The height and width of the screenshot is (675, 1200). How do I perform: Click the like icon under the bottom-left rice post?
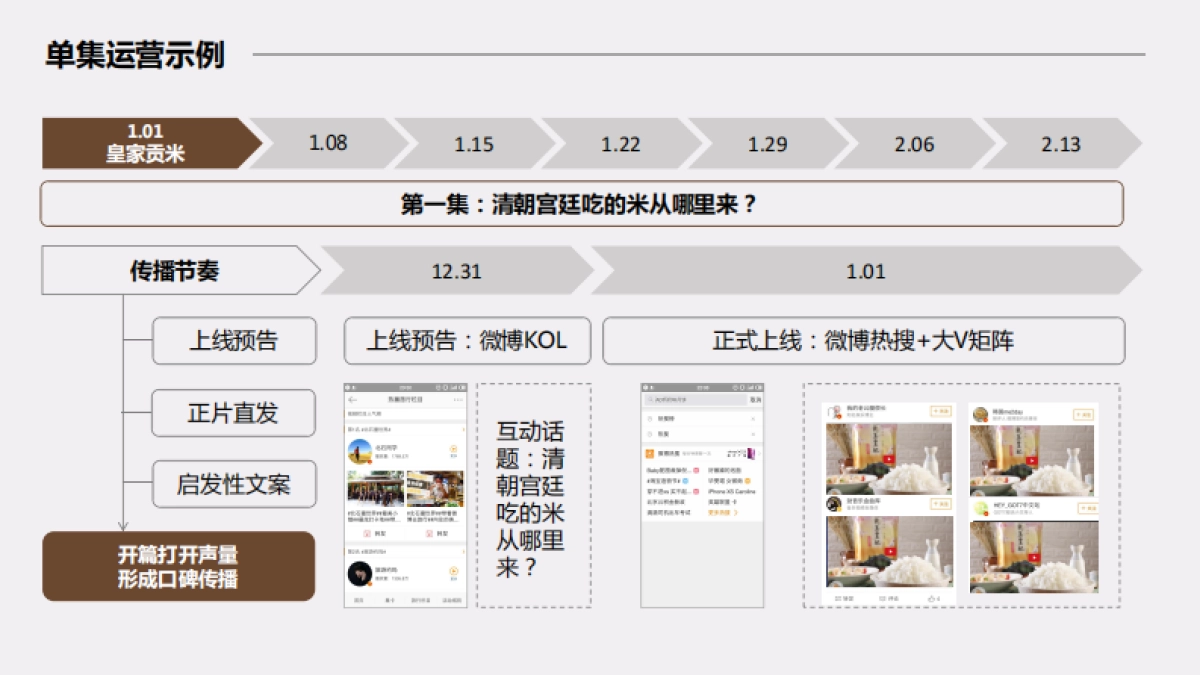click(x=932, y=597)
